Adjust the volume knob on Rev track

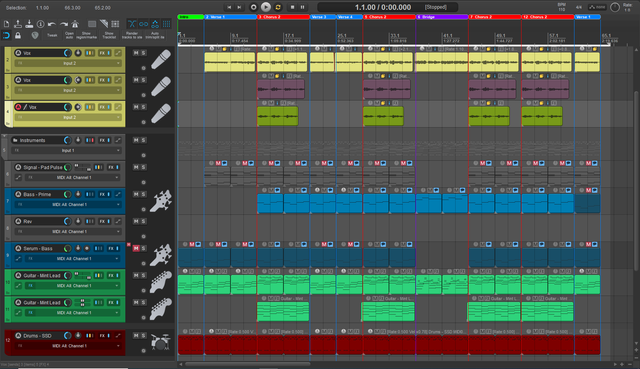(67, 221)
